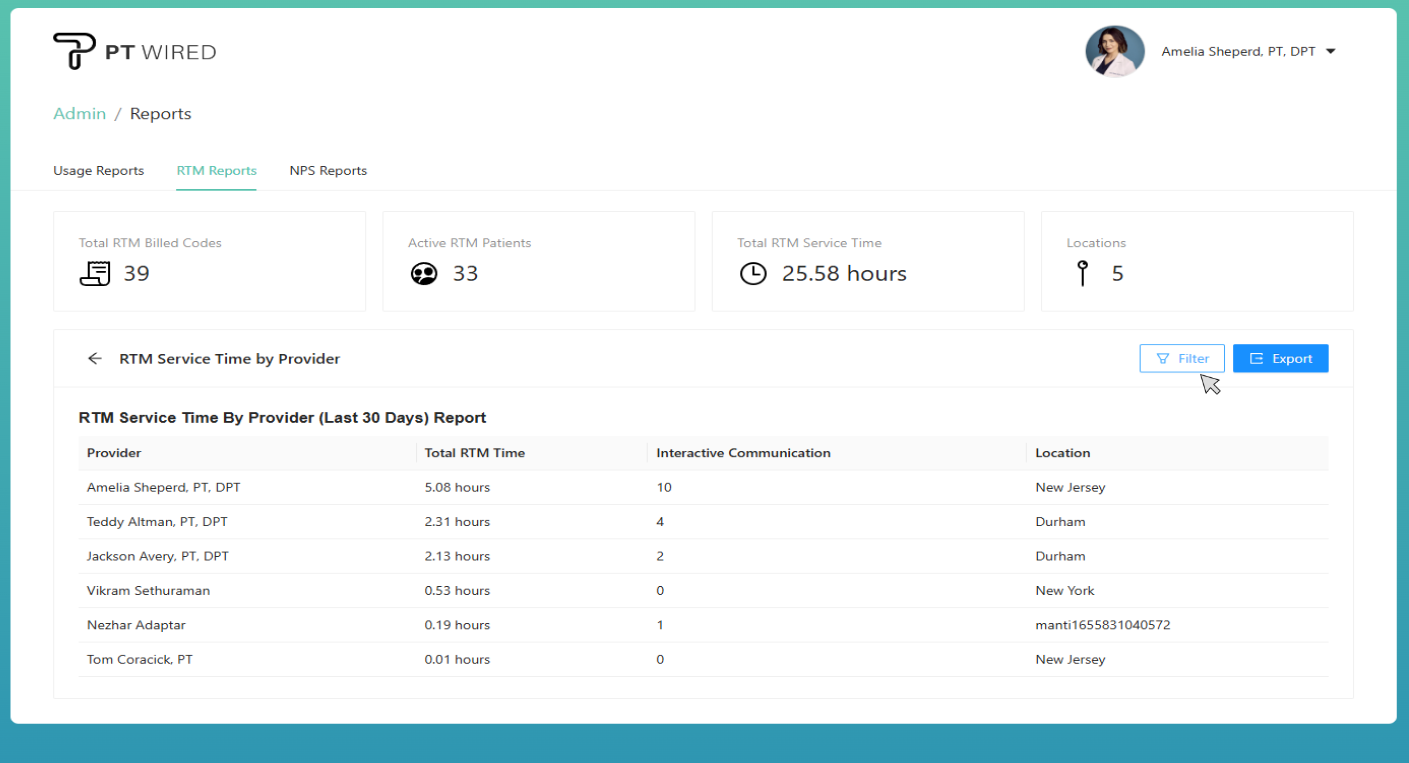Viewport: 1409px width, 763px height.
Task: Click the back arrow beside RTM Service Time
Action: coord(95,359)
